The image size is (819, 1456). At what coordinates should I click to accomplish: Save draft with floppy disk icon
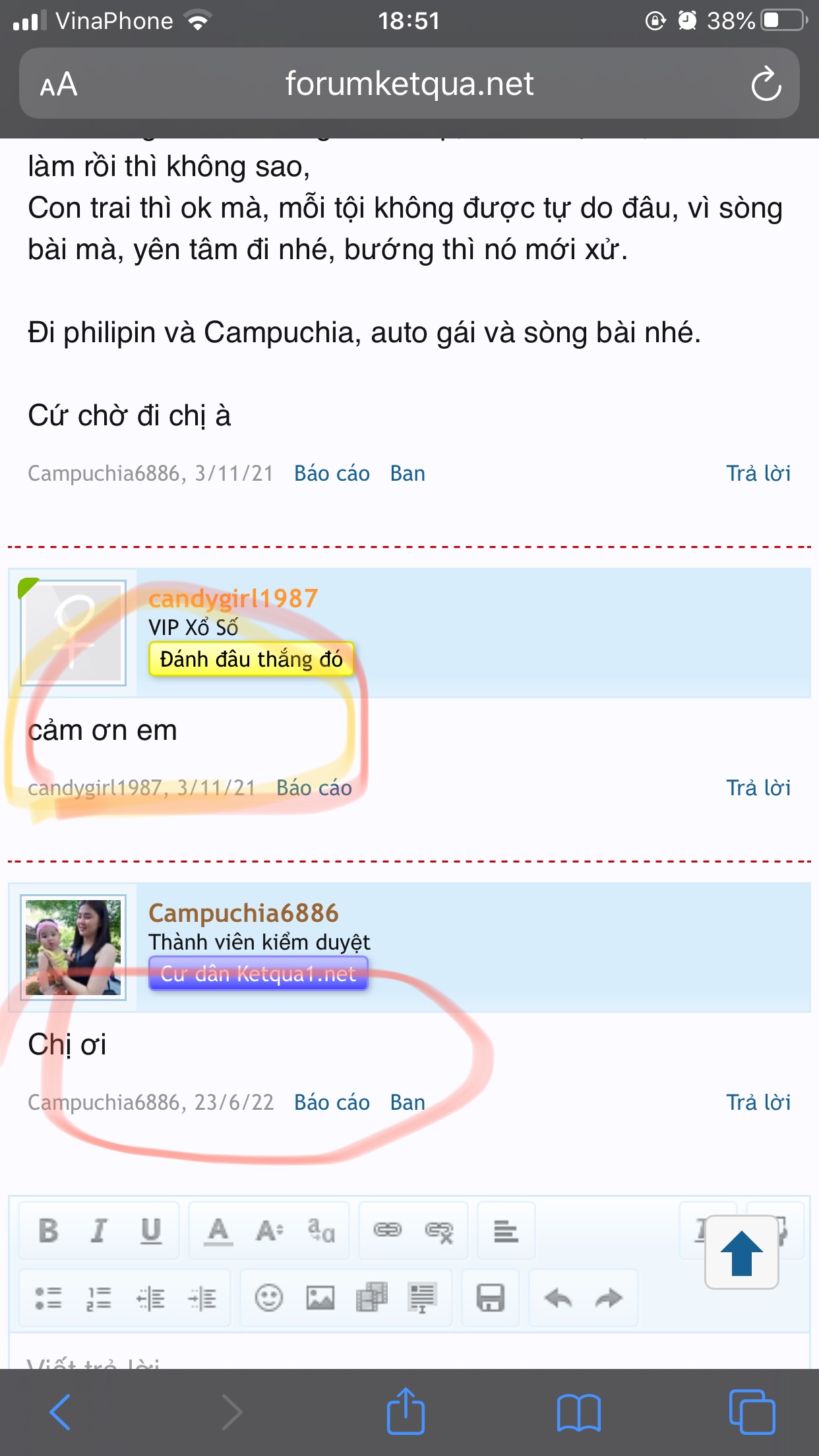(491, 1298)
